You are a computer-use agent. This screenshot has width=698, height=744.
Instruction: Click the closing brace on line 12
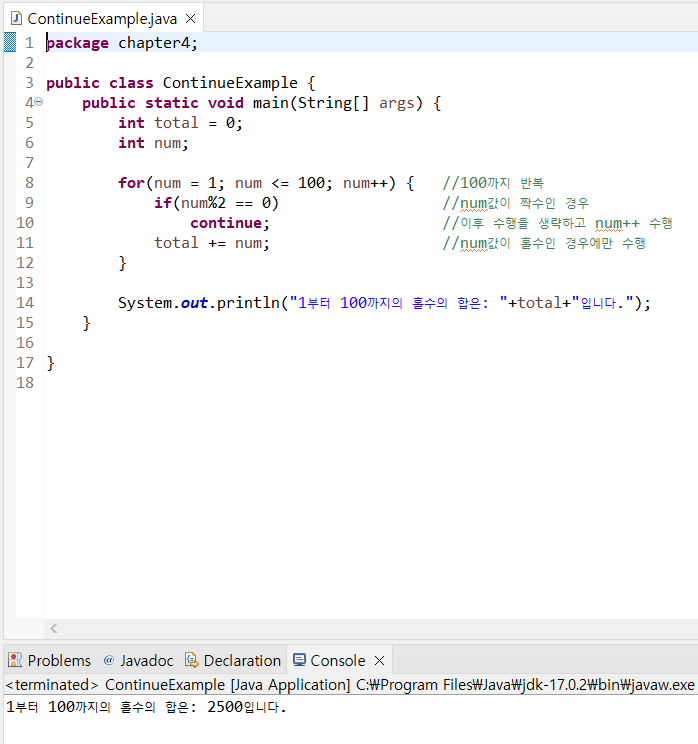coord(122,263)
